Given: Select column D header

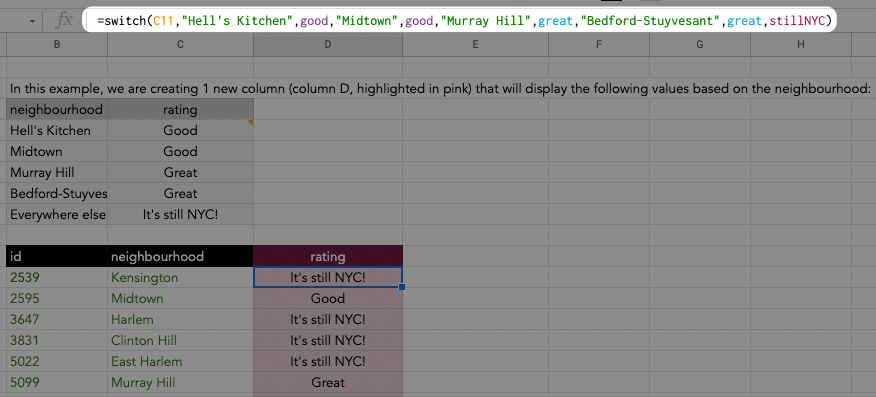Looking at the screenshot, I should [327, 45].
